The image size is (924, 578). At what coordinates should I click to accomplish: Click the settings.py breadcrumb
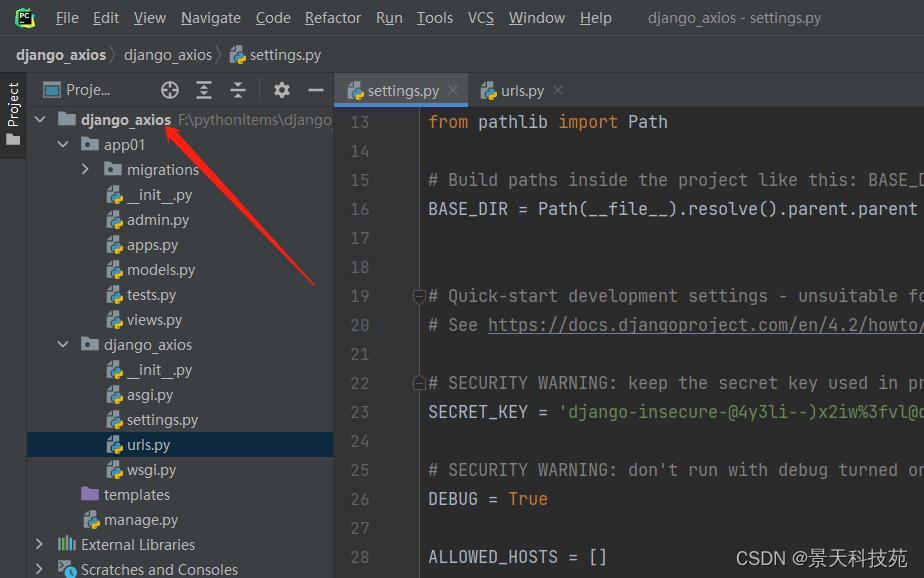tap(276, 55)
